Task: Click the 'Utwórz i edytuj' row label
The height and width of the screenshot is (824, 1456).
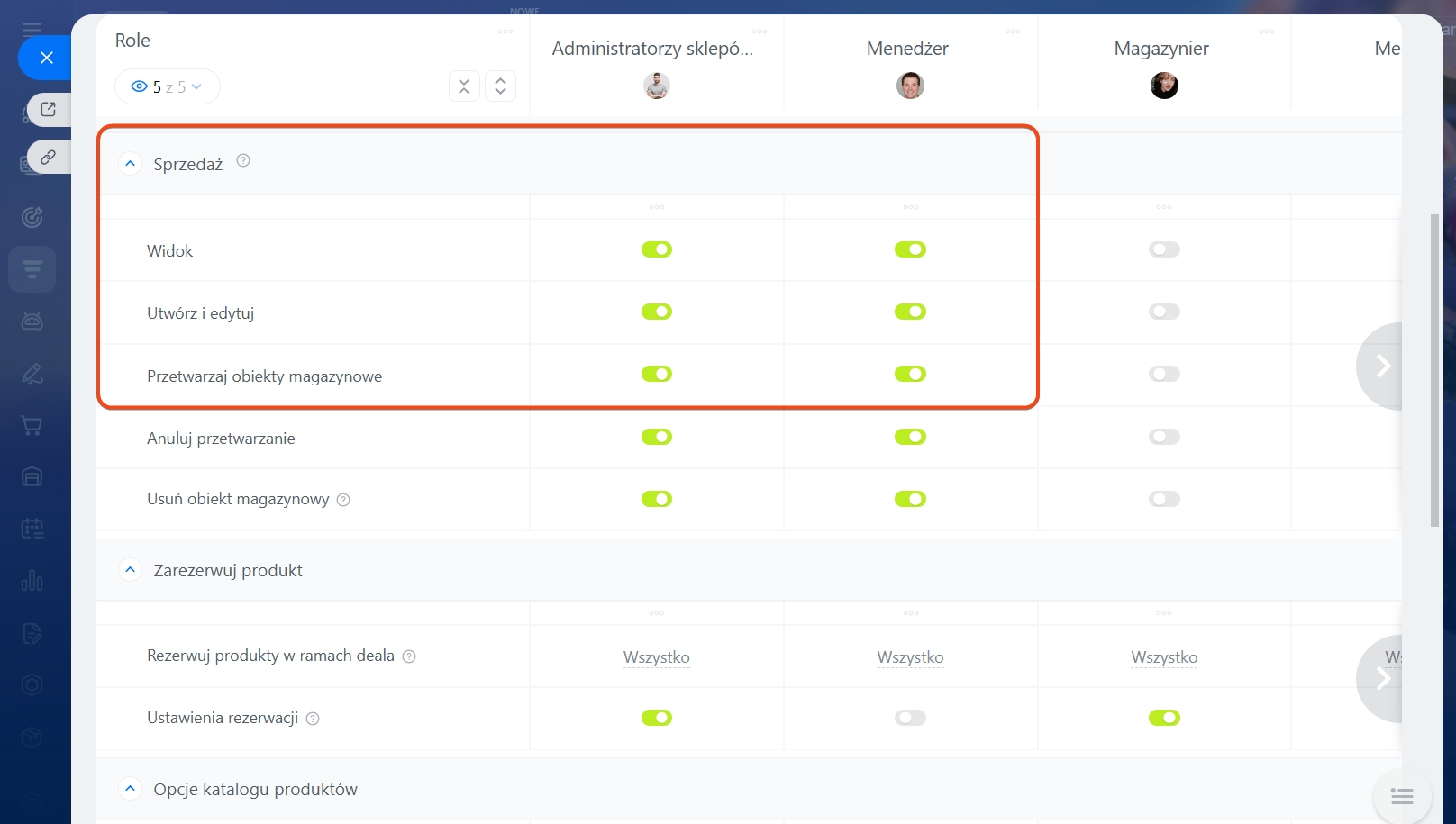Action: (x=200, y=313)
